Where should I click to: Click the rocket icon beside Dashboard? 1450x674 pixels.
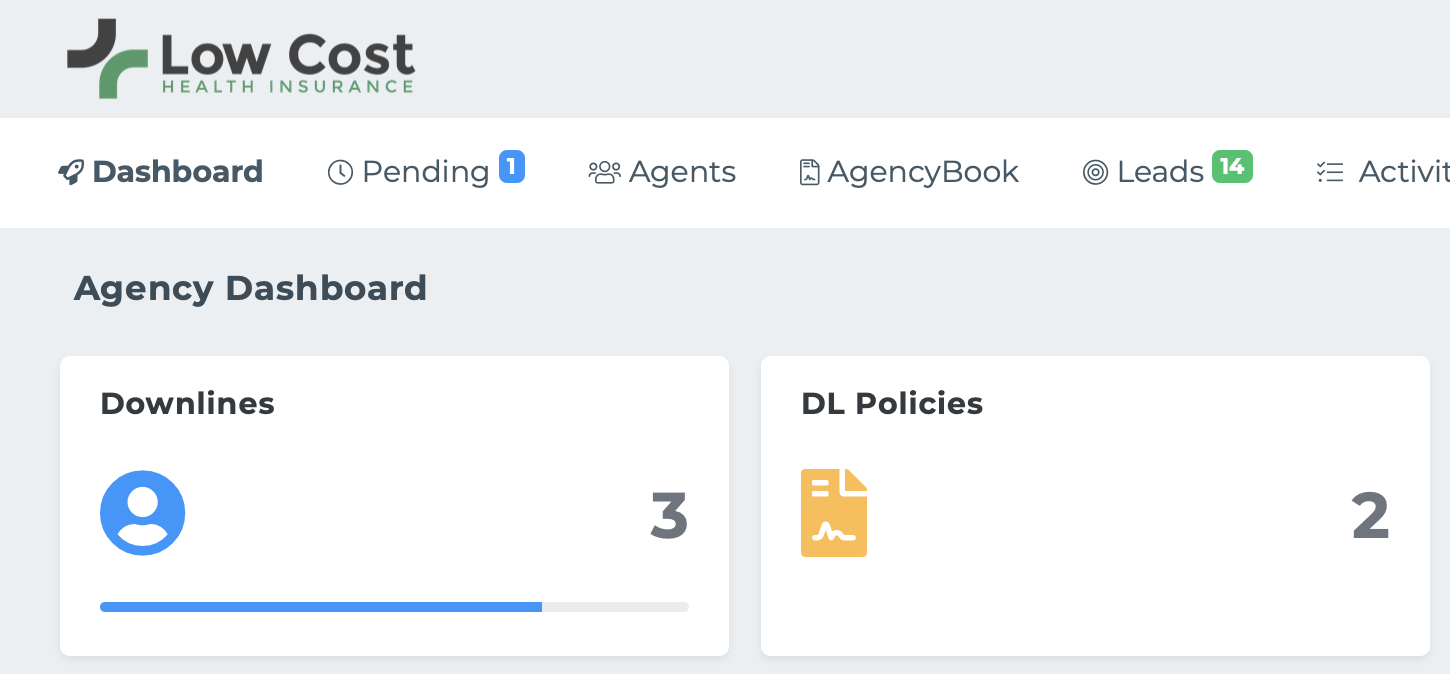[71, 172]
